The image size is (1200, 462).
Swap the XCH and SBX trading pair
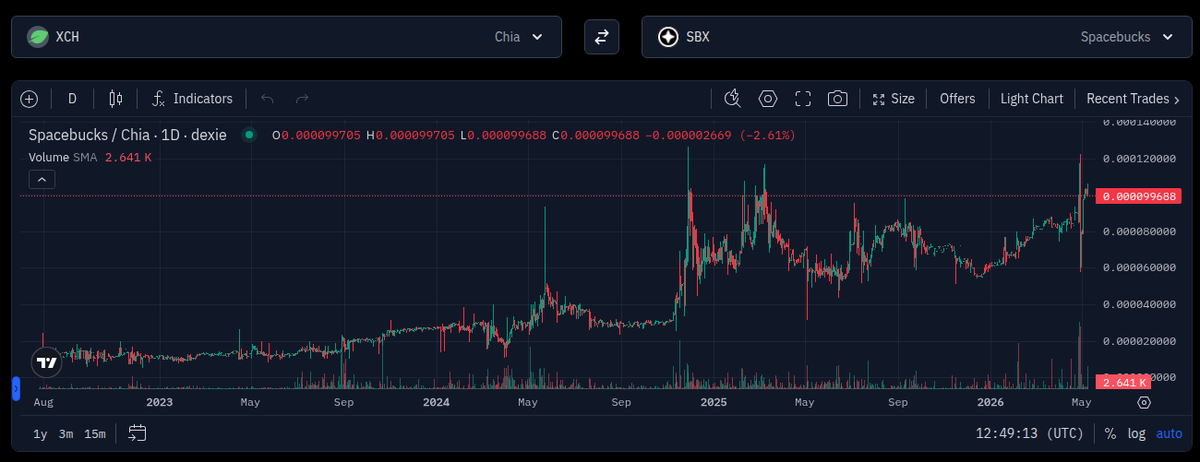[x=601, y=37]
